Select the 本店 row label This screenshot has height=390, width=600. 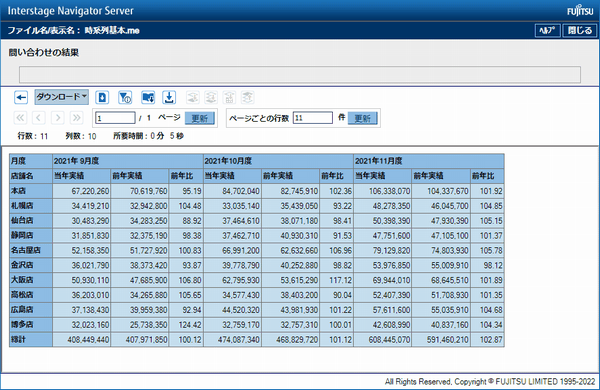pos(31,191)
